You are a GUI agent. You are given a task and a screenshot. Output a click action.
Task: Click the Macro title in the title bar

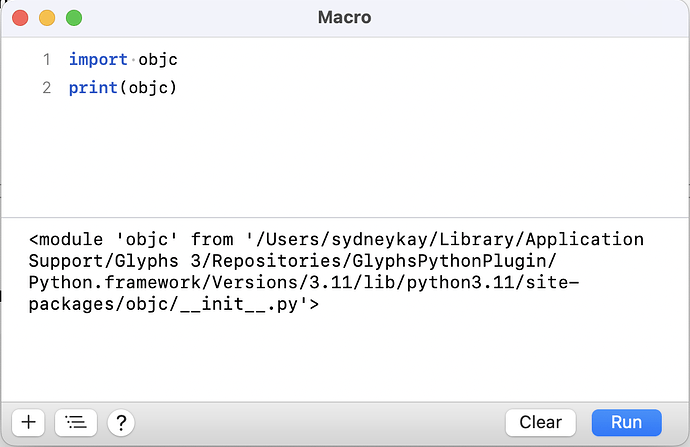click(344, 18)
